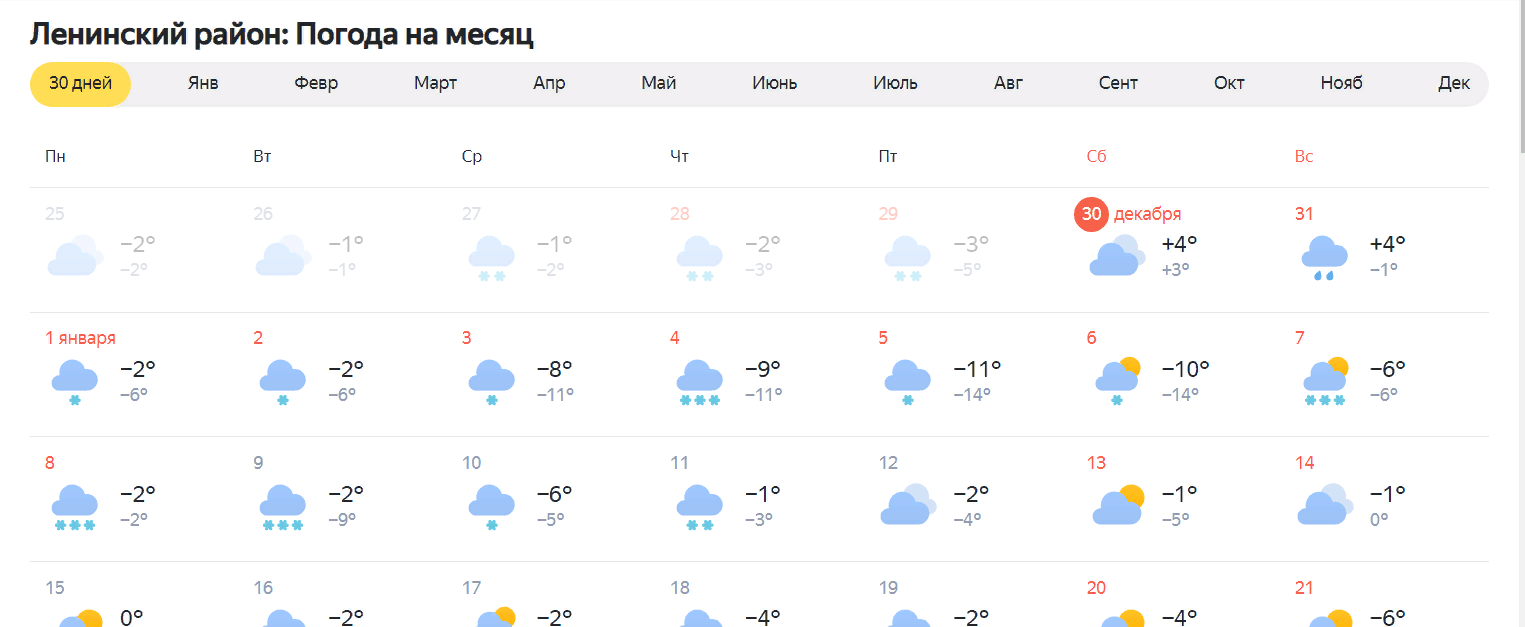
Task: Click the snow icon for January 11
Action: pos(700,506)
